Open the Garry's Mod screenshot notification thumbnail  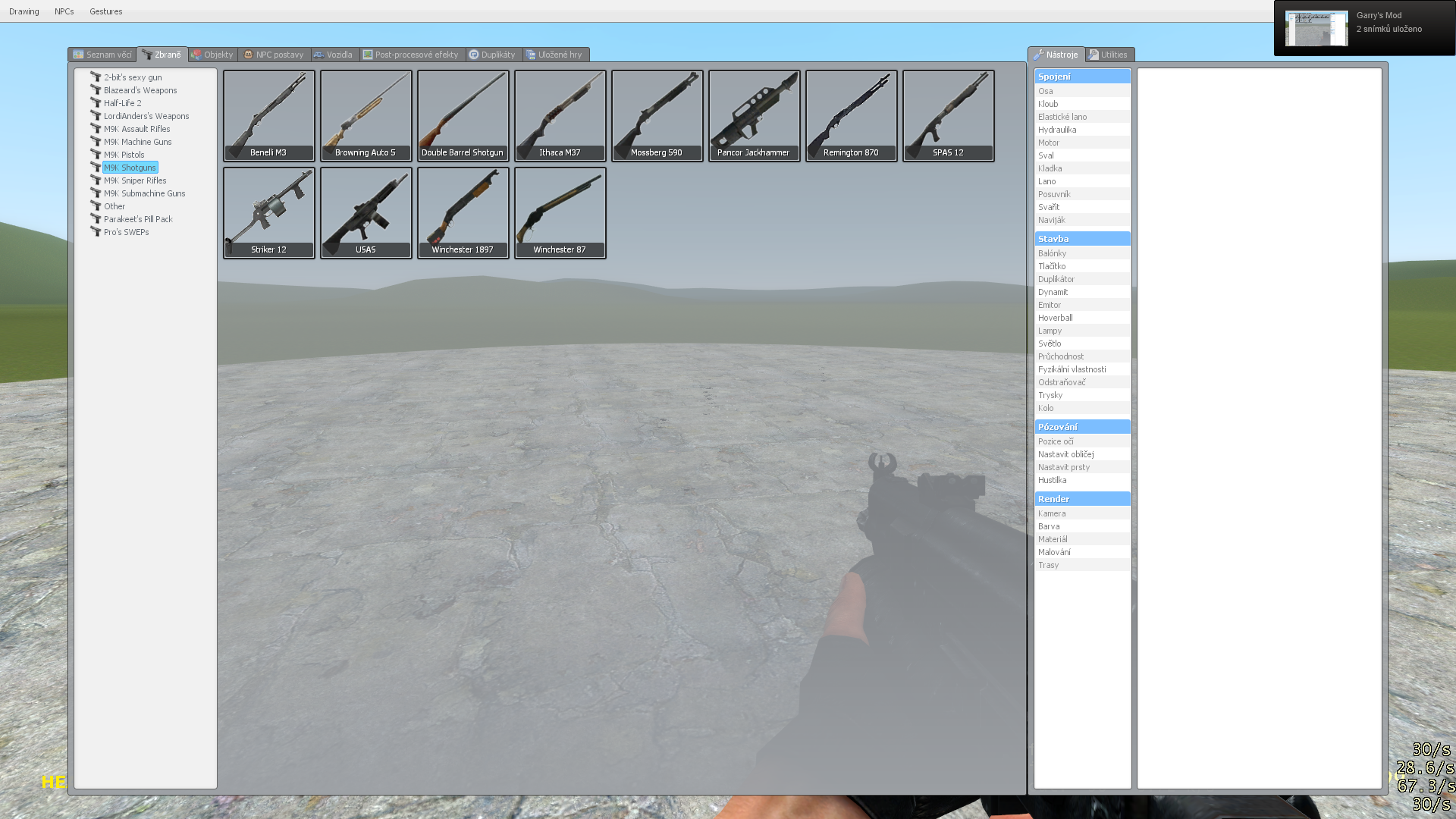[x=1316, y=28]
